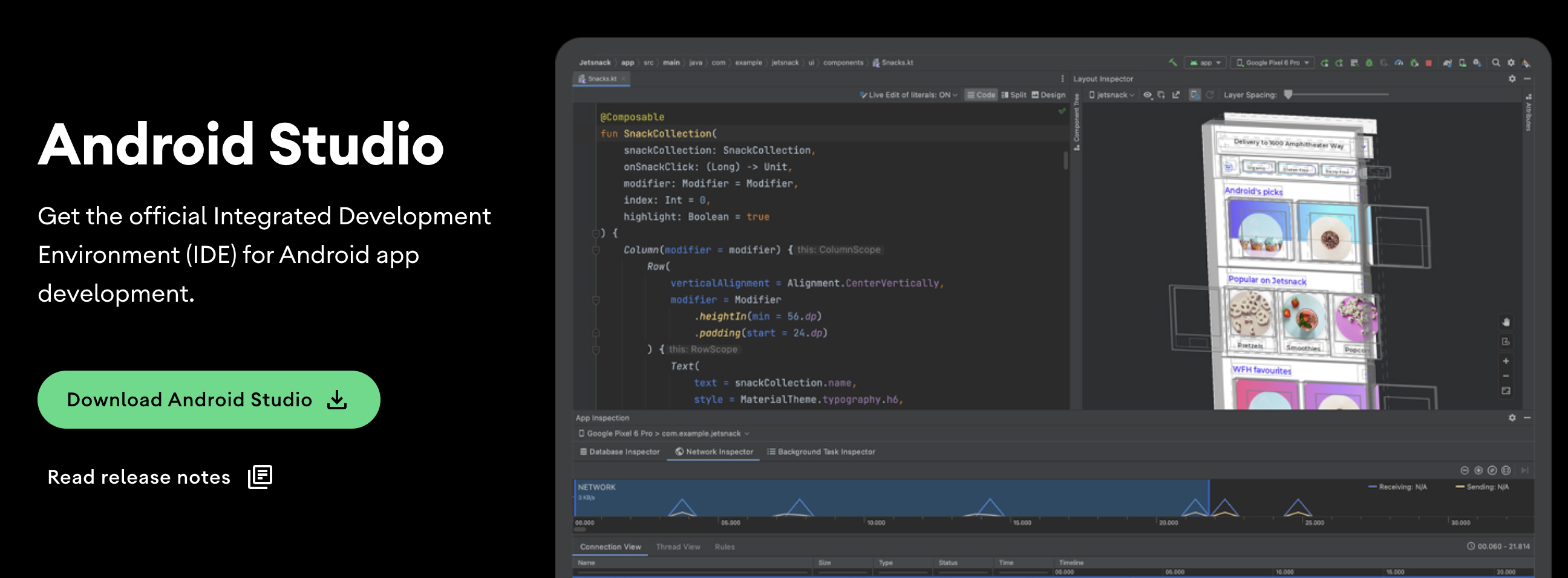Click the network timeline zoom in icon

tap(1478, 470)
